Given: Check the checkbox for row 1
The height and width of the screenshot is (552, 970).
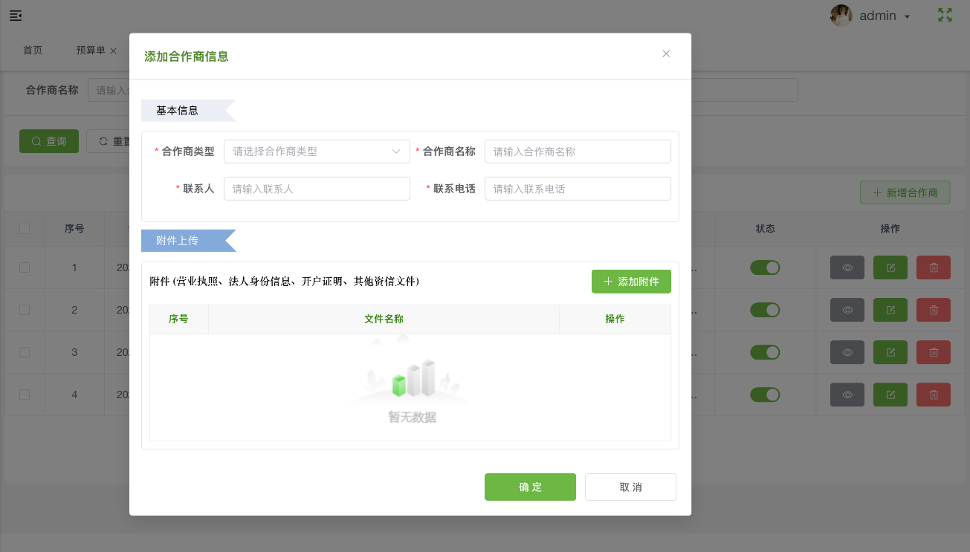Looking at the screenshot, I should [x=25, y=267].
